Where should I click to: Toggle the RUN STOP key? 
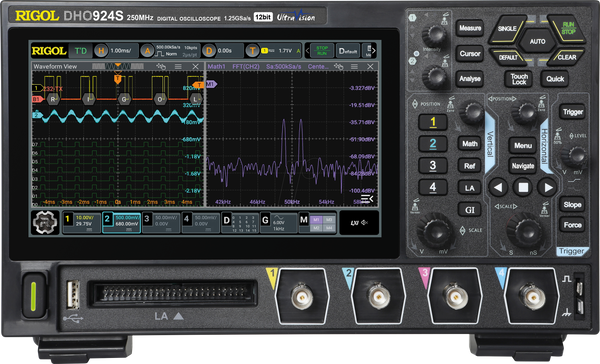point(567,29)
